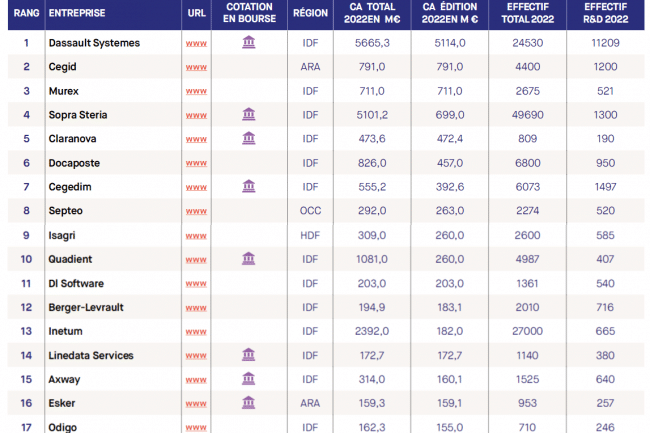Select the Inetum company name

[65, 331]
